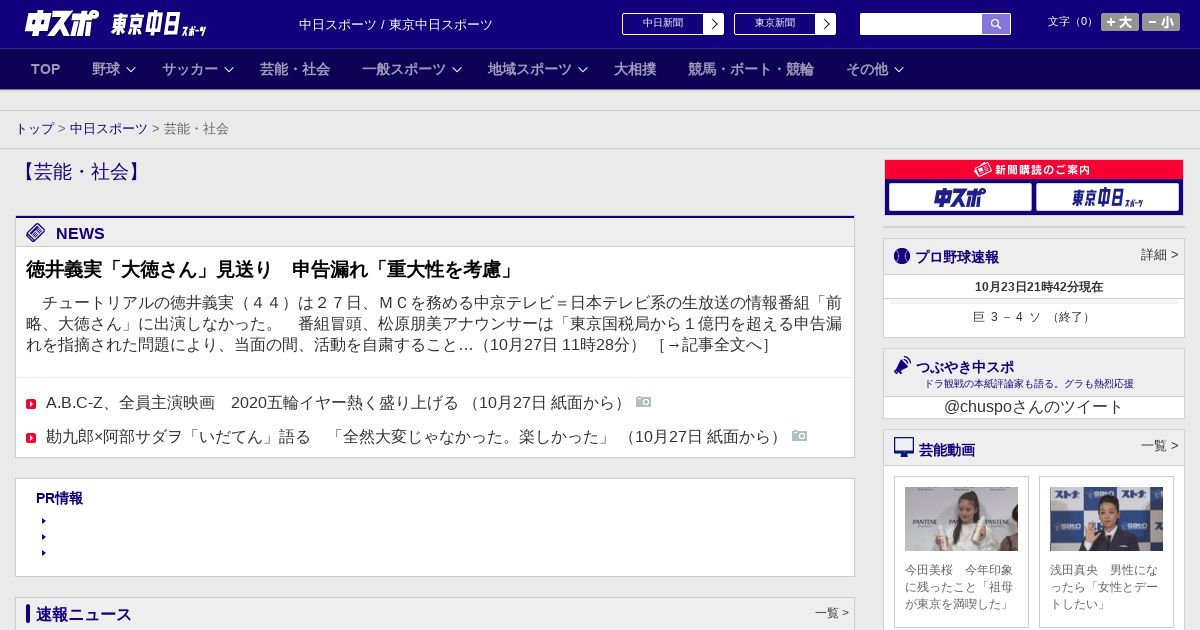
Task: Click 中日スポーツ breadcrumb link
Action: (109, 129)
